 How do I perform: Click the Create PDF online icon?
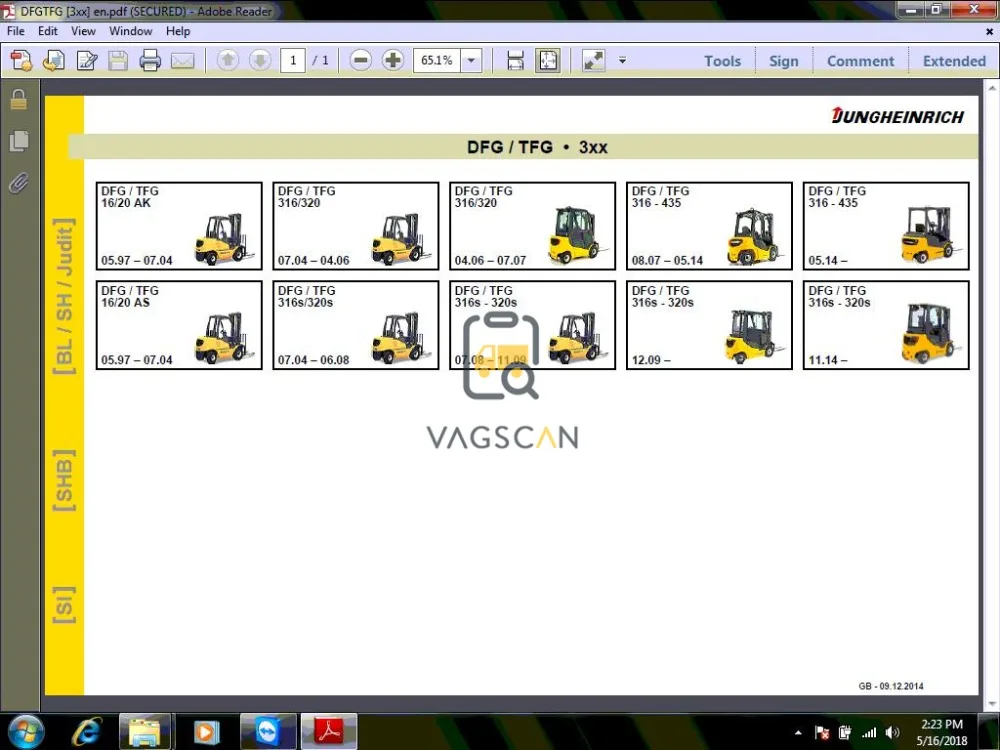coord(21,61)
